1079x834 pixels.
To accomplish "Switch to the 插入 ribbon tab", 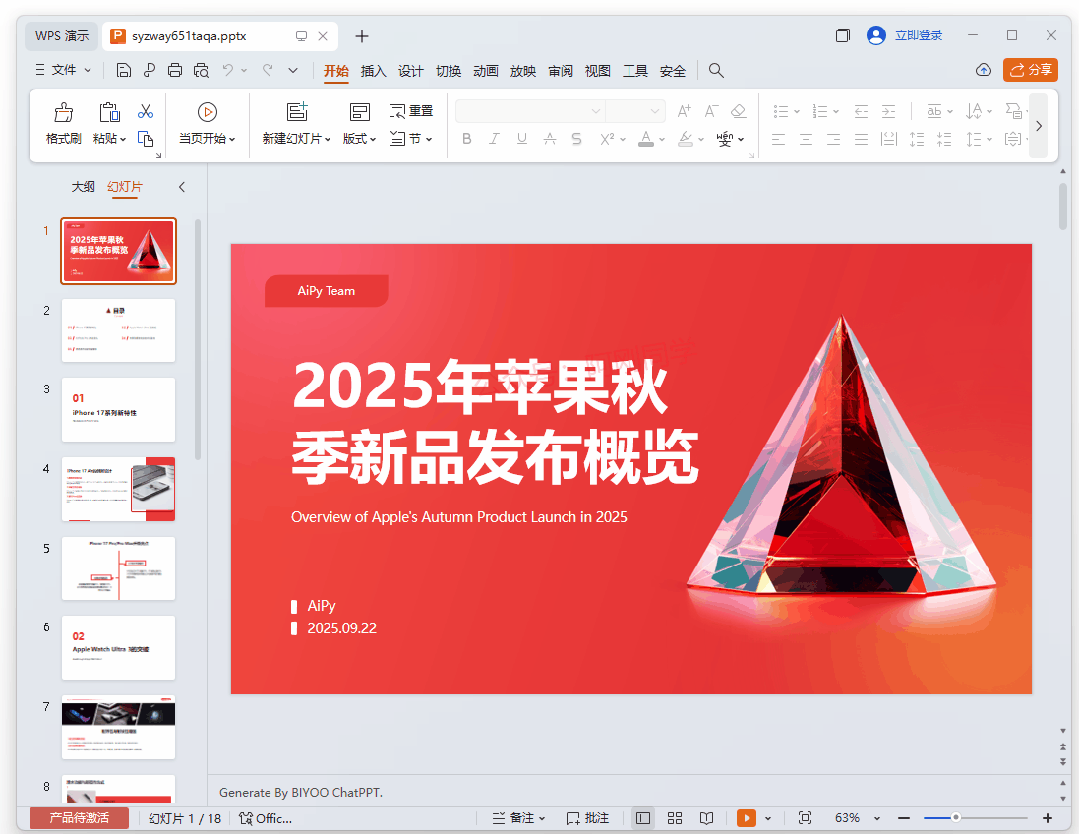I will (372, 70).
